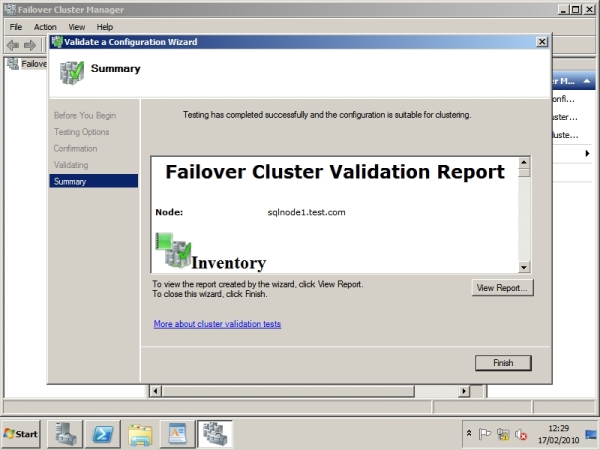This screenshot has height=450, width=600.
Task: Click the Confirmation wizard step
Action: click(x=75, y=148)
